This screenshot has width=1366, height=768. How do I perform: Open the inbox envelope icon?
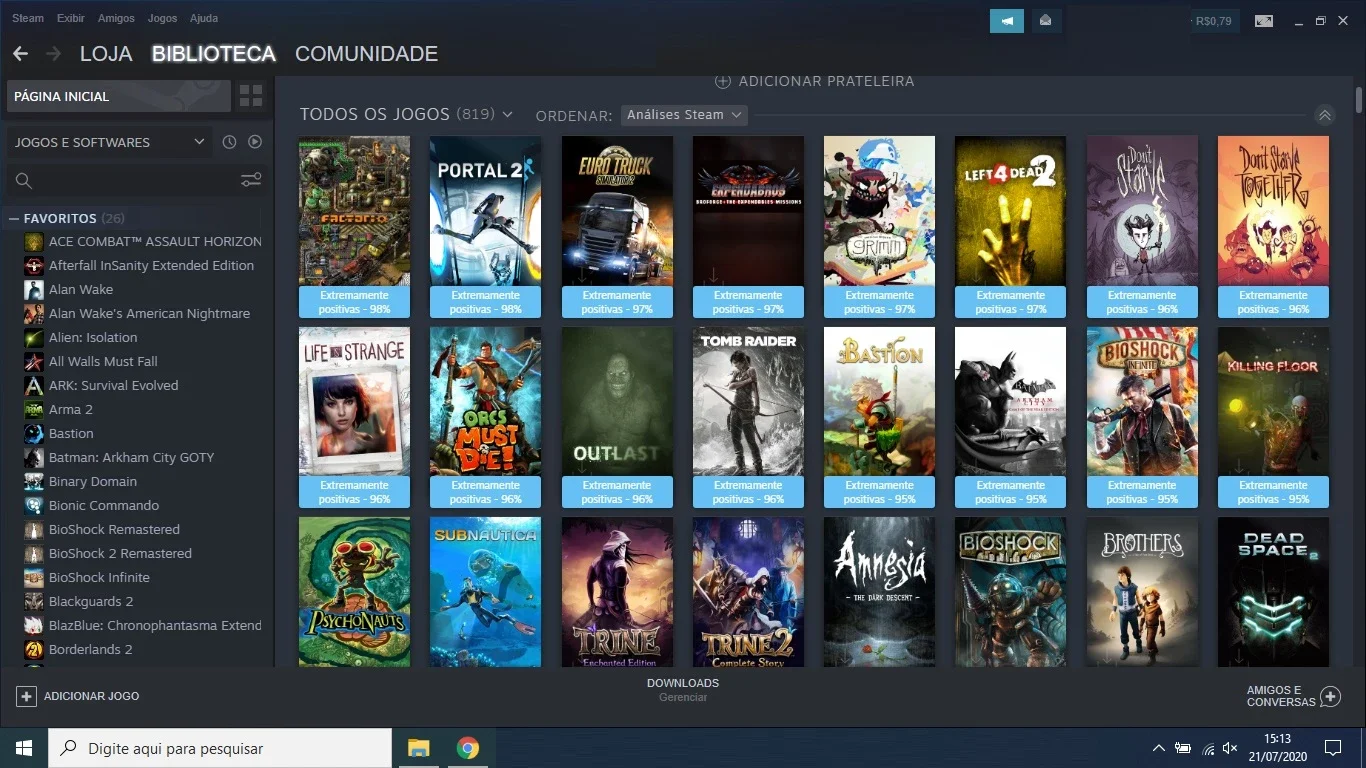point(1046,20)
